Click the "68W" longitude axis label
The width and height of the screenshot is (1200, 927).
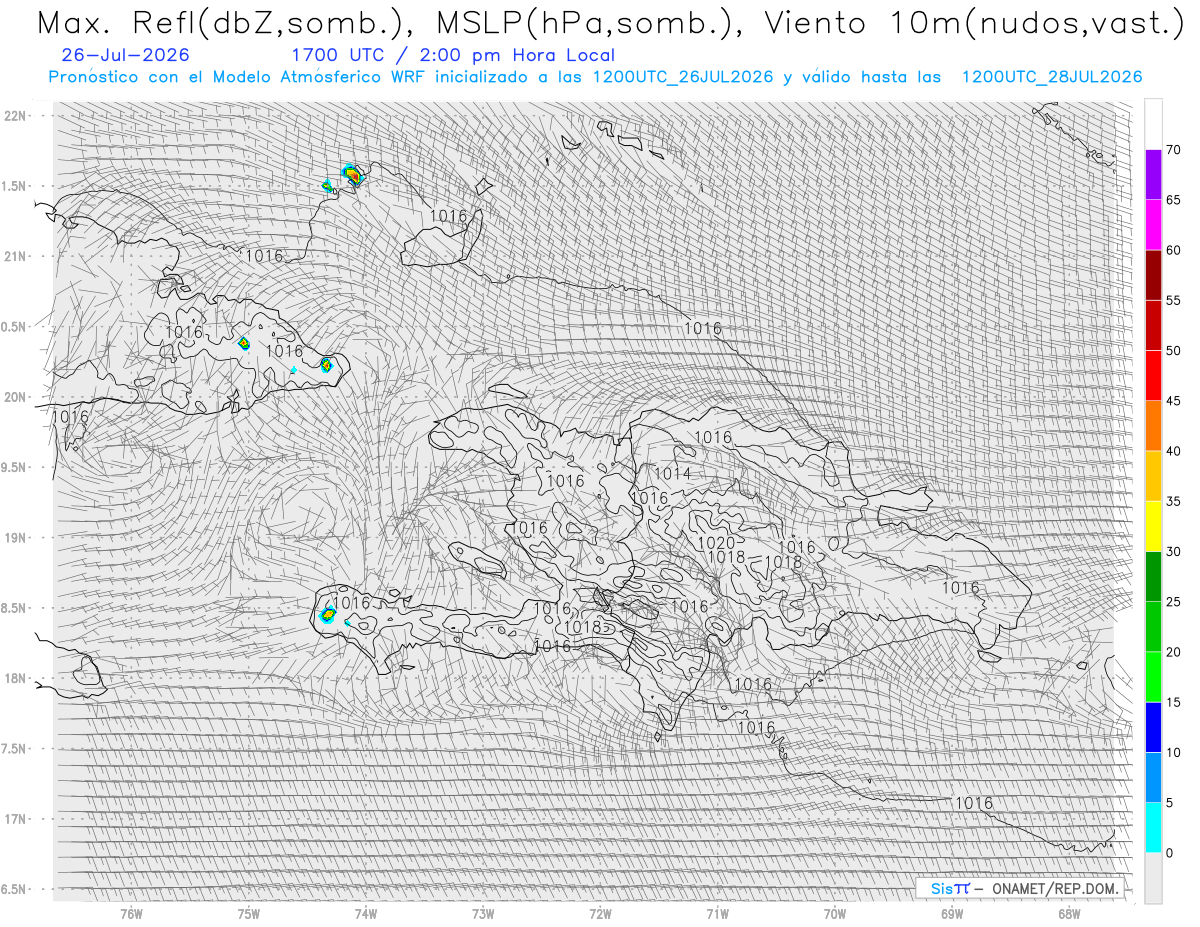click(1069, 914)
